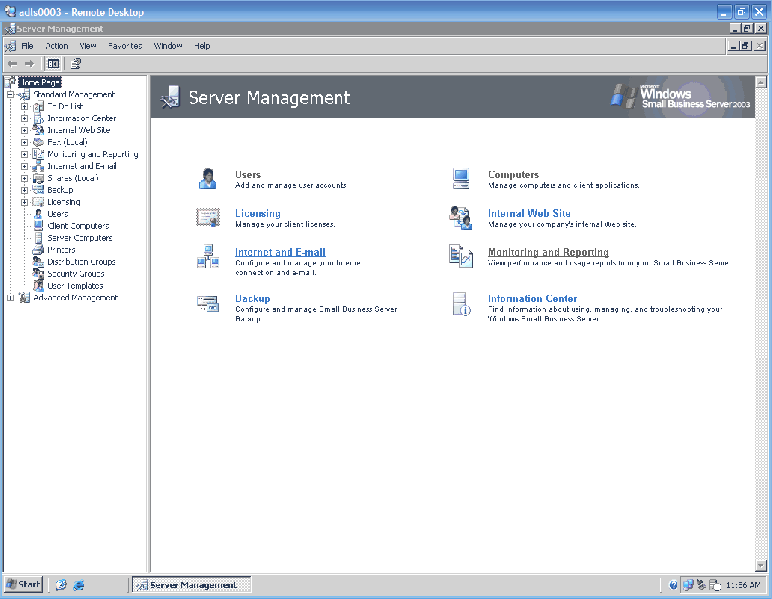This screenshot has height=599, width=772.
Task: Click the Monitoring and Reporting chart icon
Action: point(461,256)
